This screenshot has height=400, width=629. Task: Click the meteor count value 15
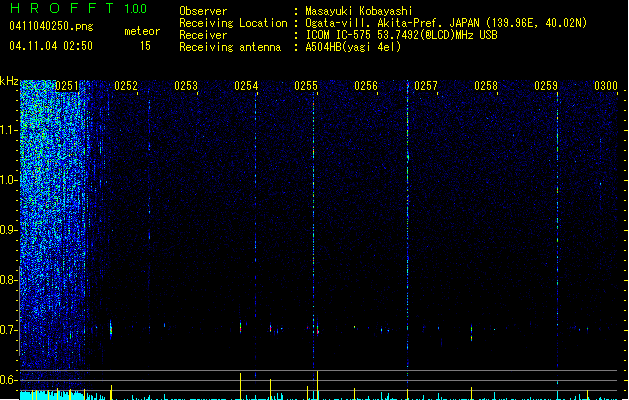coord(145,46)
